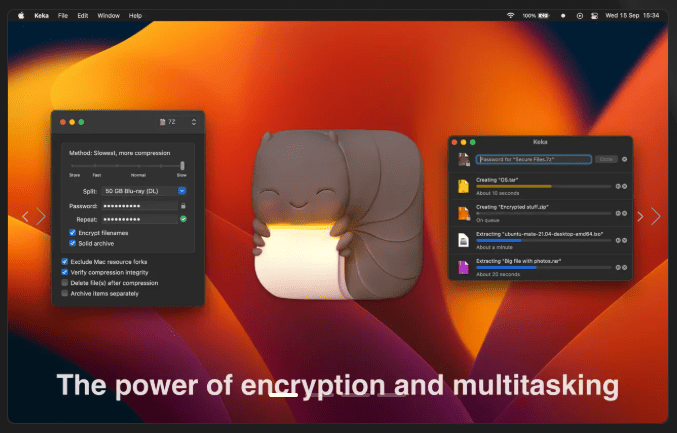Click the Big file with photos.rar progress bar
The height and width of the screenshot is (433, 677).
[x=544, y=268]
